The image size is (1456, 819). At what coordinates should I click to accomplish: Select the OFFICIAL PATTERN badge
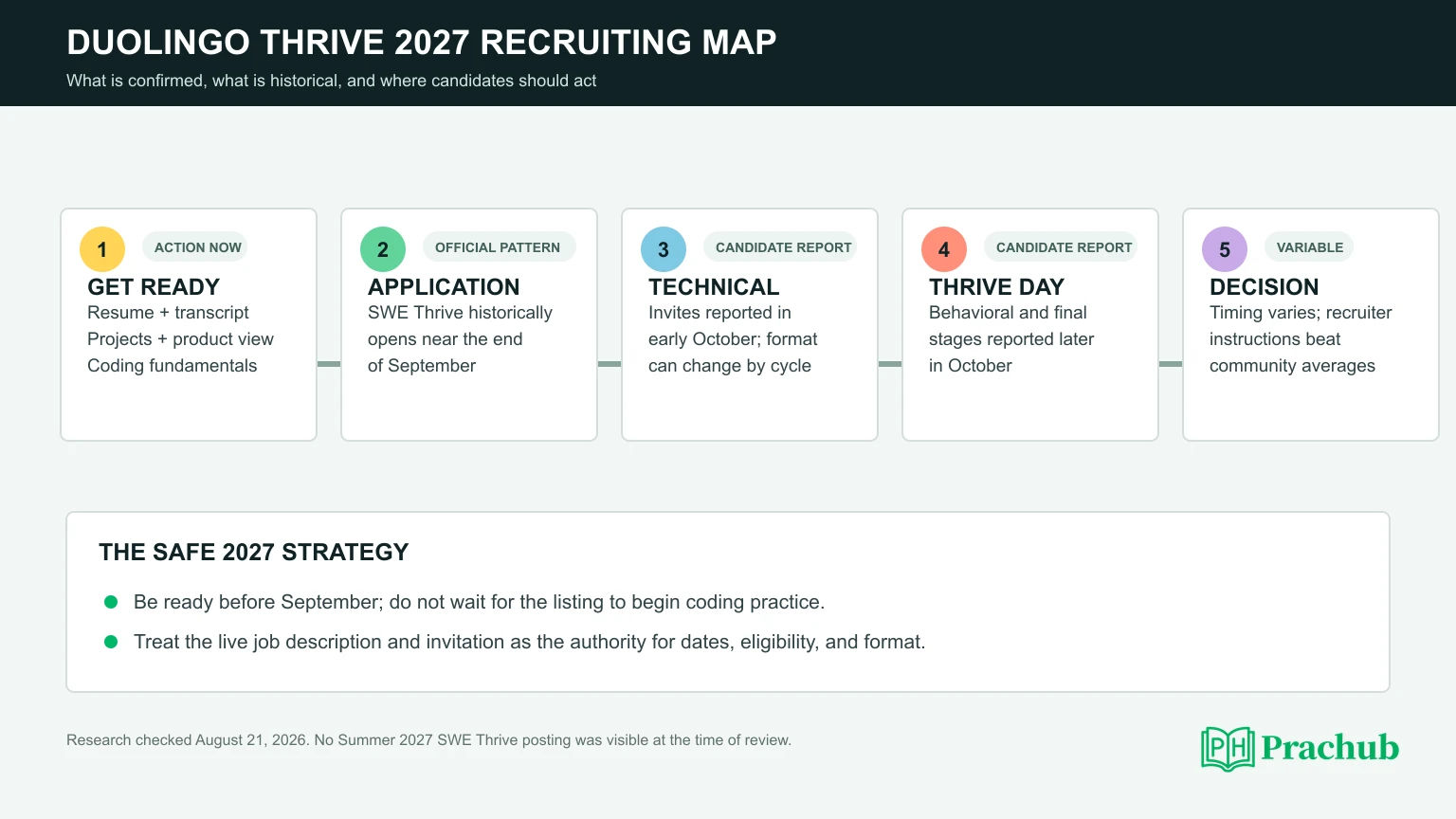[499, 247]
